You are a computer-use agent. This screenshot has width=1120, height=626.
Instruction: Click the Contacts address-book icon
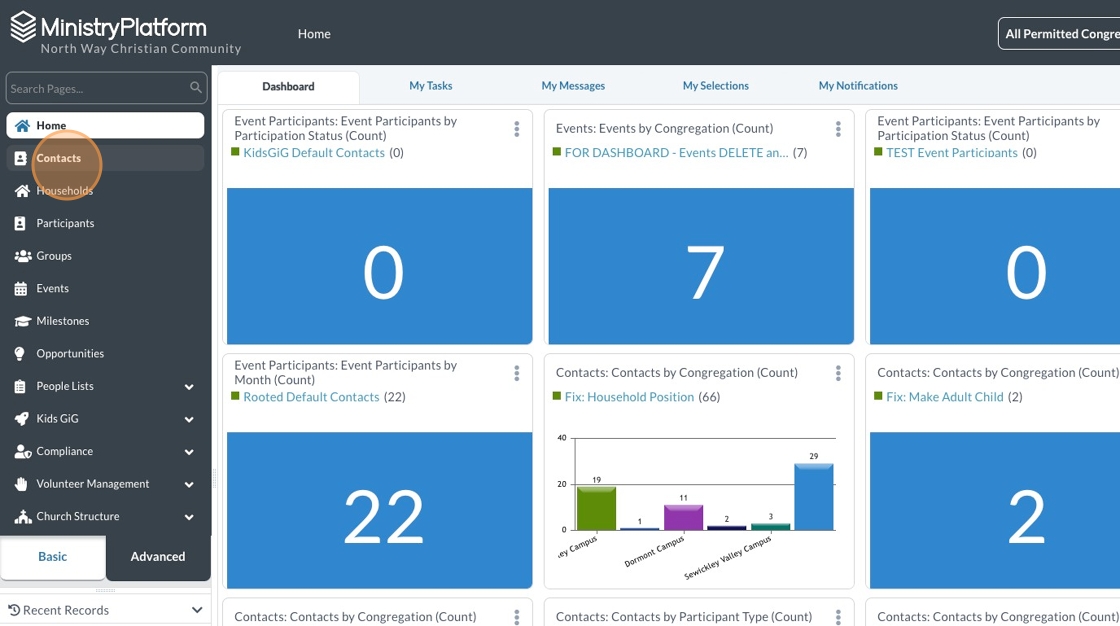pyautogui.click(x=21, y=159)
